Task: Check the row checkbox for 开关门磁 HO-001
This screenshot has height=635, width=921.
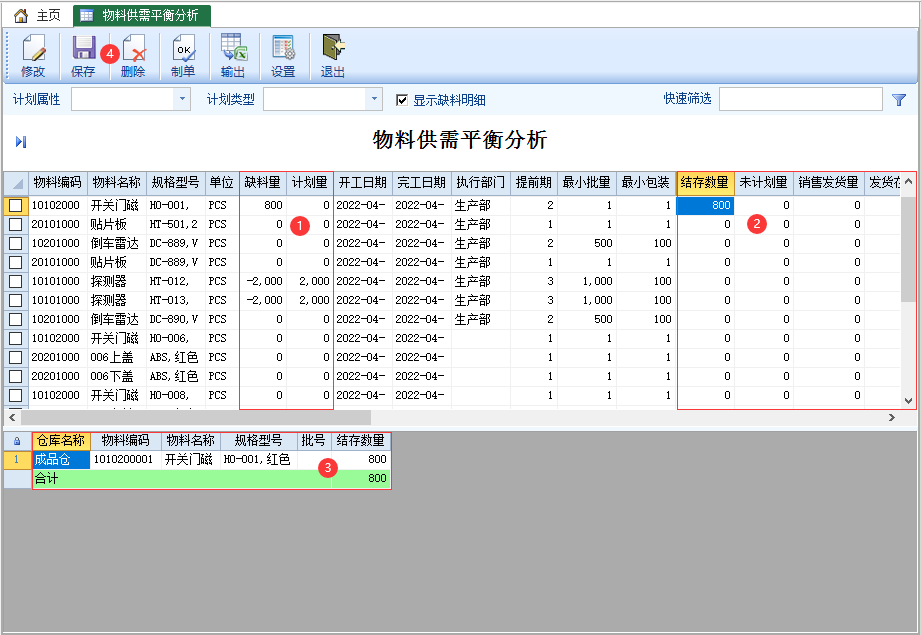Action: [16, 205]
